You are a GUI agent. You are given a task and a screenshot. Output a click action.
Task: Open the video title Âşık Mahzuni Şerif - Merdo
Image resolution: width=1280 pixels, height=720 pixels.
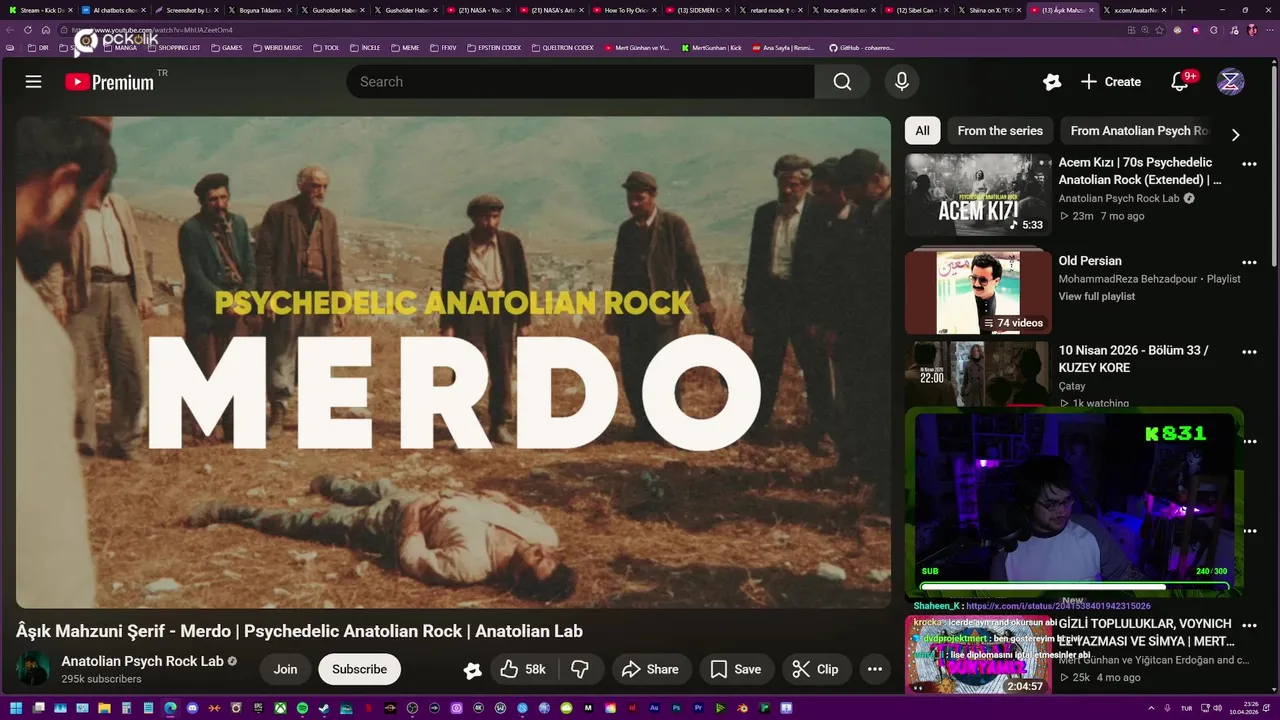299,631
